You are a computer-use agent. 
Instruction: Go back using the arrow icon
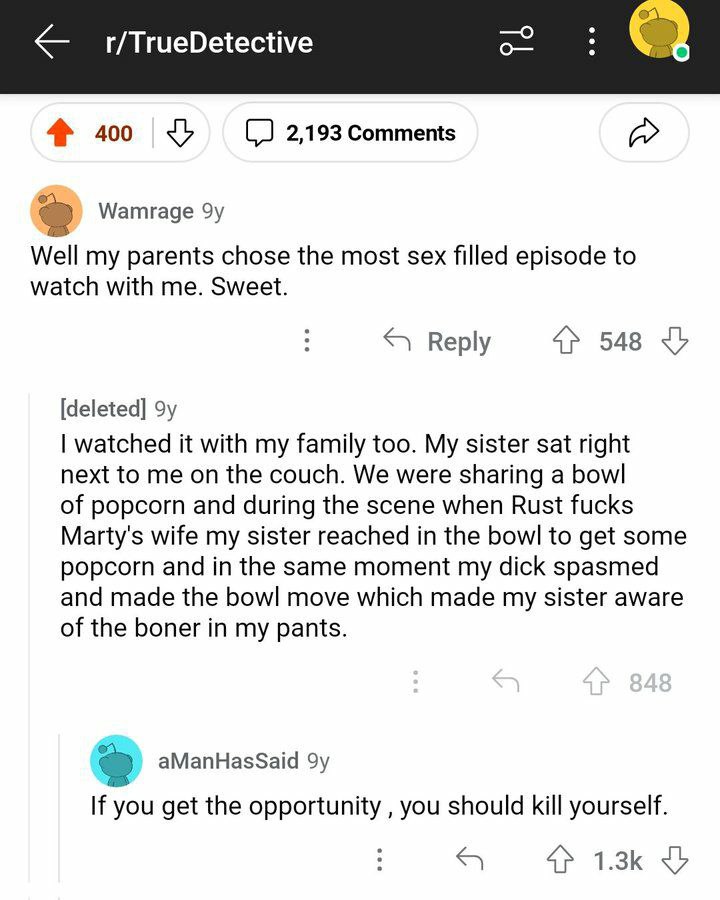click(52, 42)
